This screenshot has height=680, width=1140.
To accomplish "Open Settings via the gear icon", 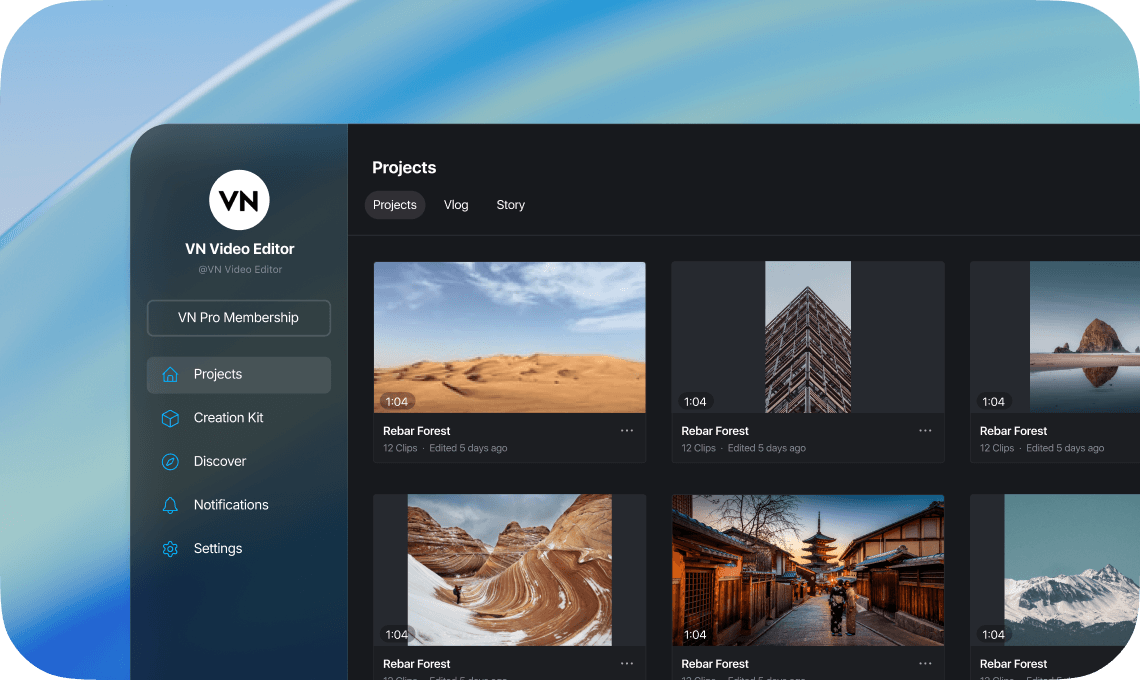I will coord(170,549).
